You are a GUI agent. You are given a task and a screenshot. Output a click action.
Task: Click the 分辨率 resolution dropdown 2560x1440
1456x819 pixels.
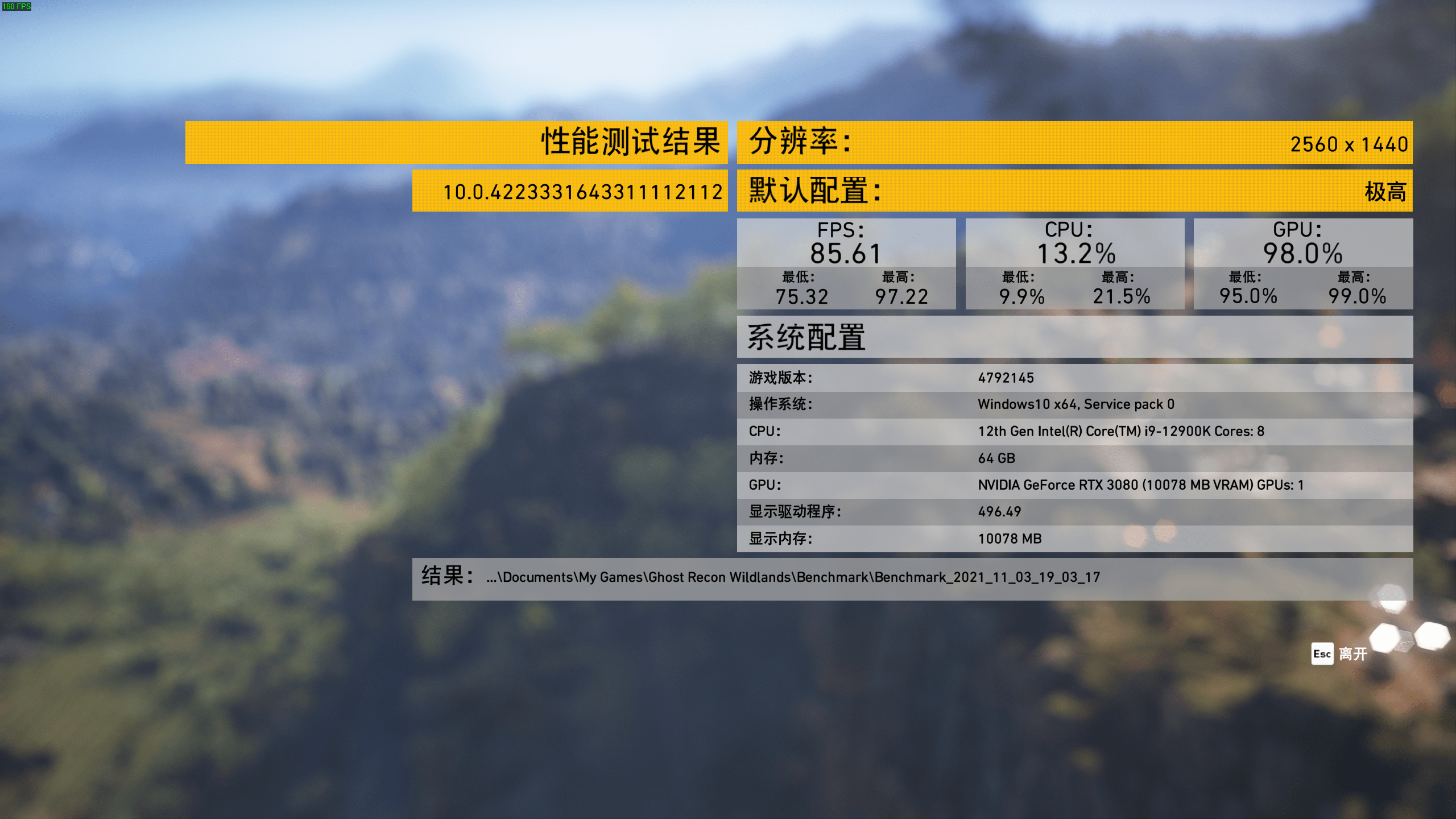(1350, 144)
